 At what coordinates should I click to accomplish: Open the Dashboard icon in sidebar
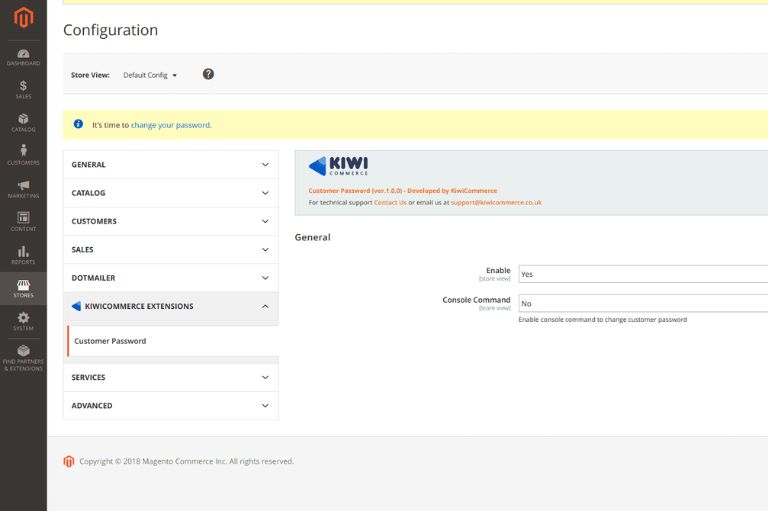(x=23, y=56)
